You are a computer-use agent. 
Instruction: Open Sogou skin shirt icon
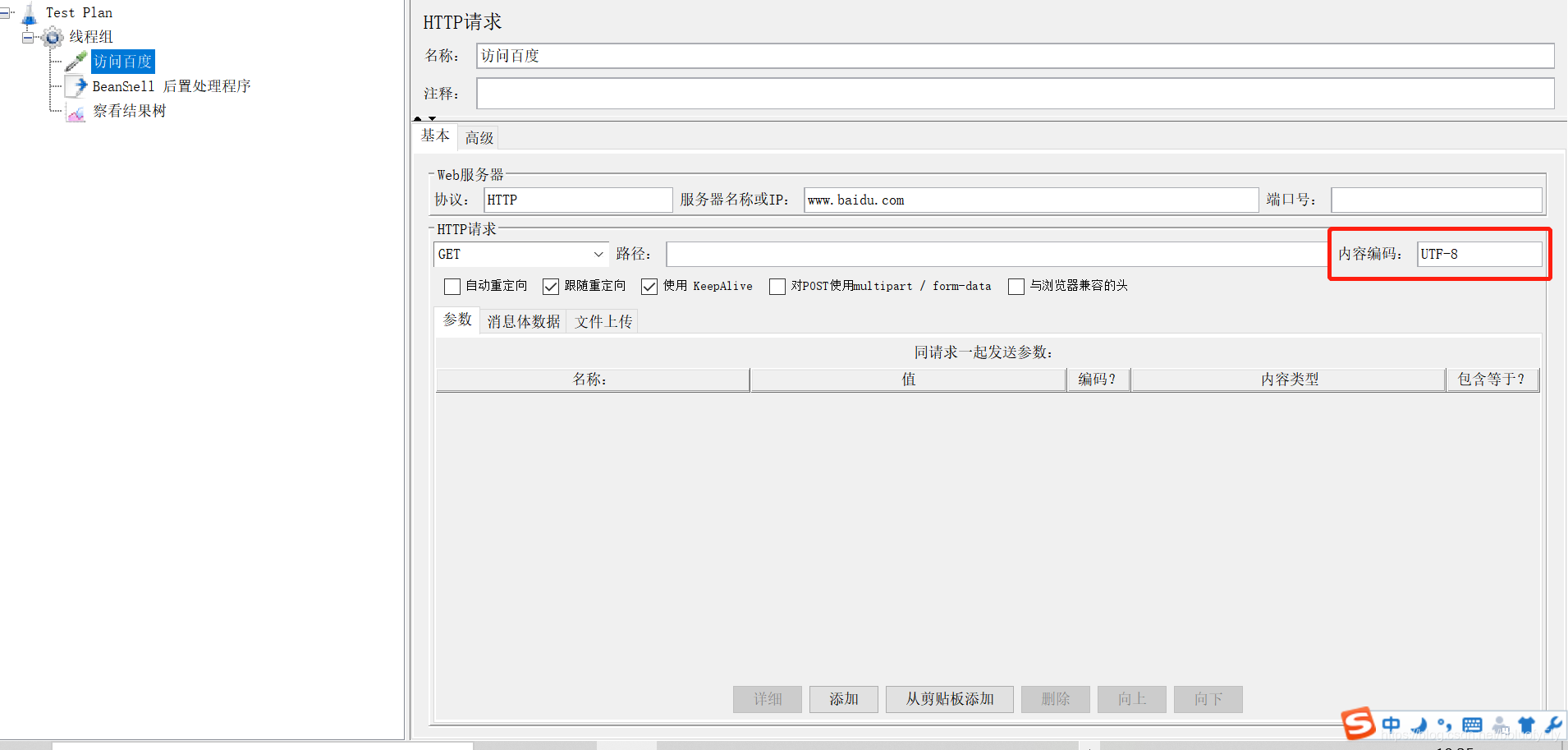[1527, 725]
